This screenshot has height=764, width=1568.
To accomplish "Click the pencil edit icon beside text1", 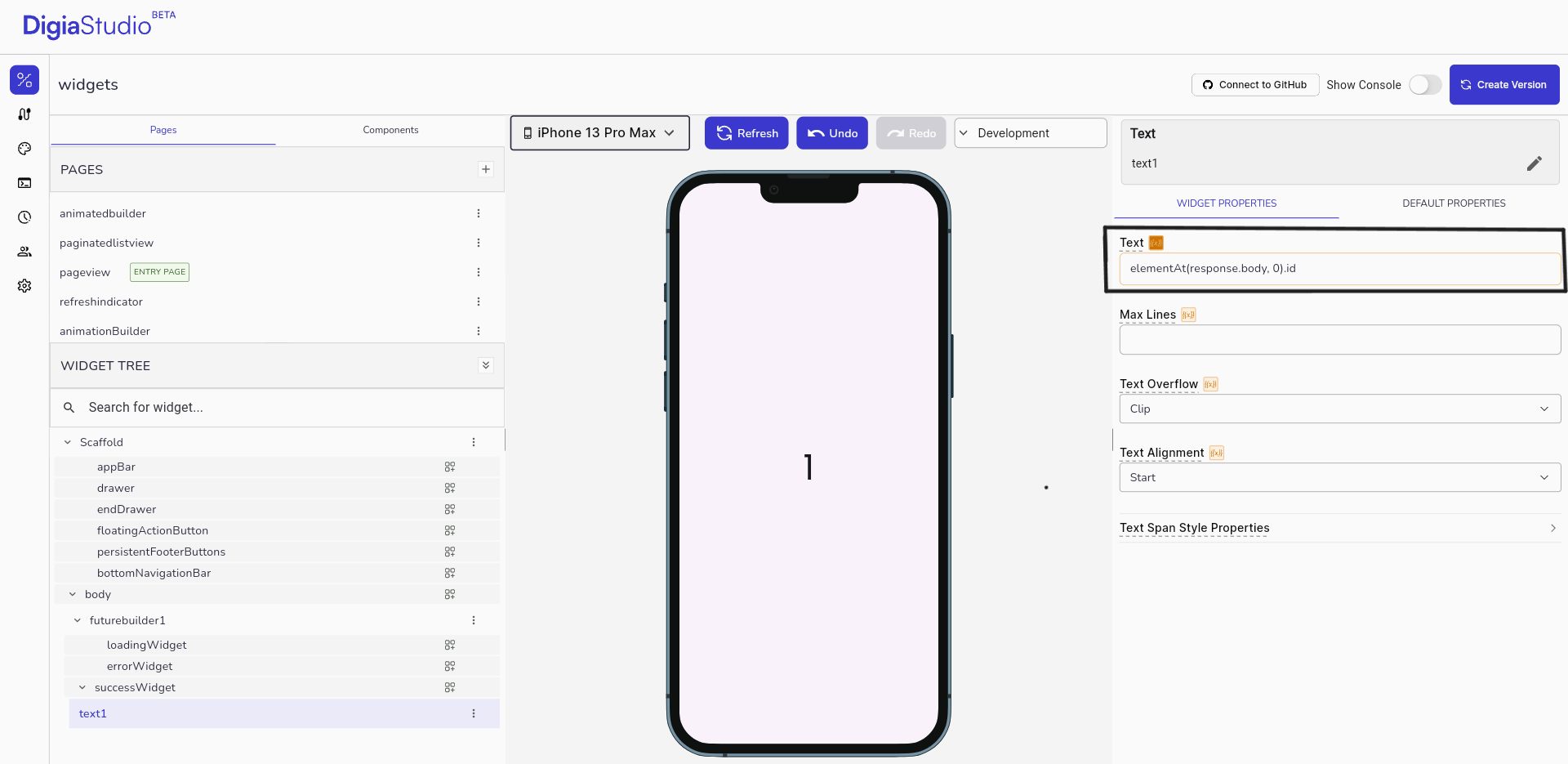I will (x=1534, y=163).
